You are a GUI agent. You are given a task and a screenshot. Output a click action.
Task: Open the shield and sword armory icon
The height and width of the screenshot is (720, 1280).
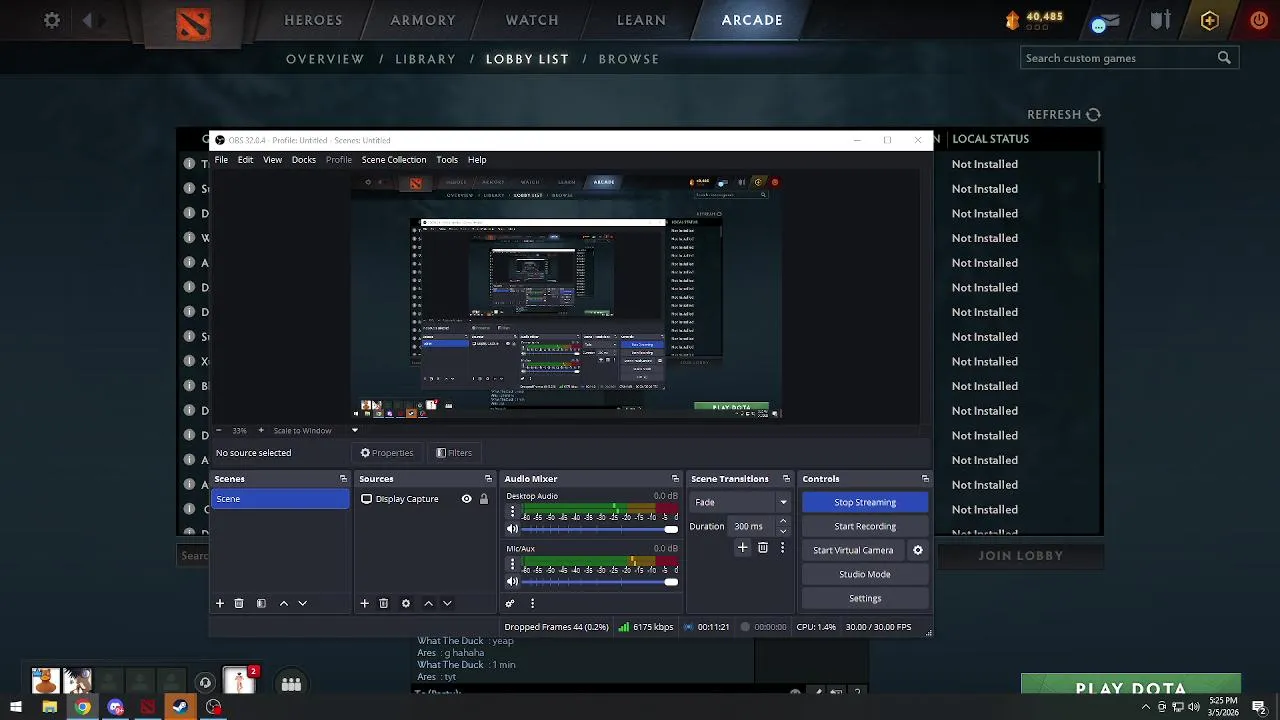click(1160, 20)
